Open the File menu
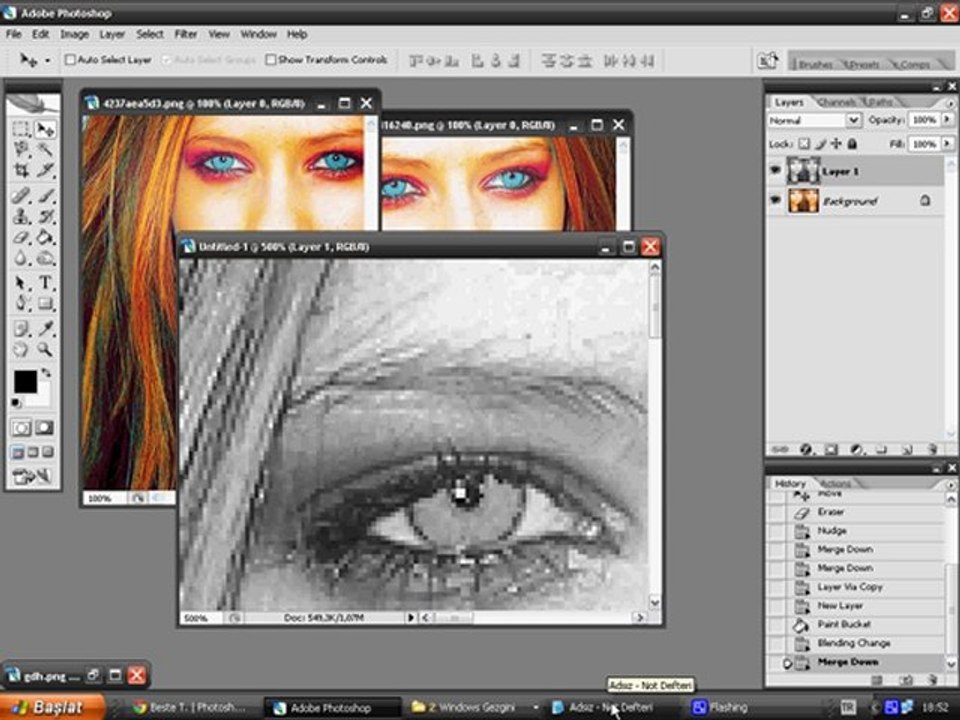 (13, 34)
